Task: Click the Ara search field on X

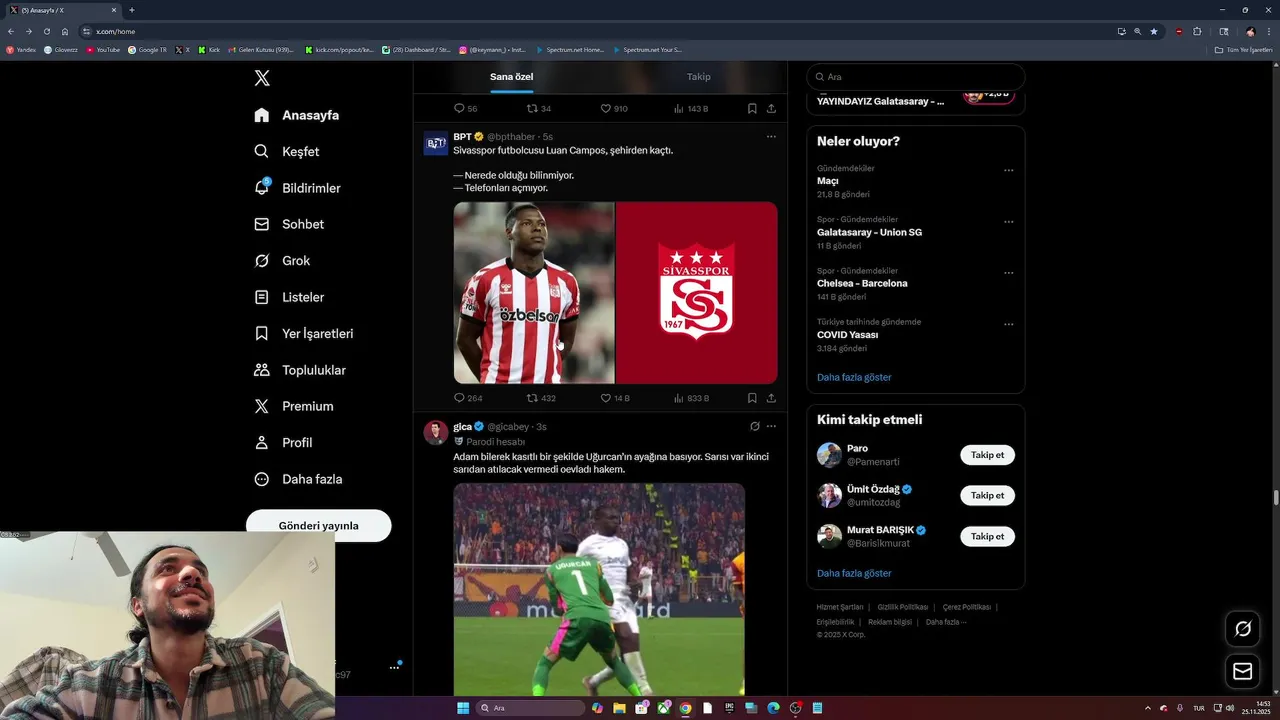Action: click(916, 77)
